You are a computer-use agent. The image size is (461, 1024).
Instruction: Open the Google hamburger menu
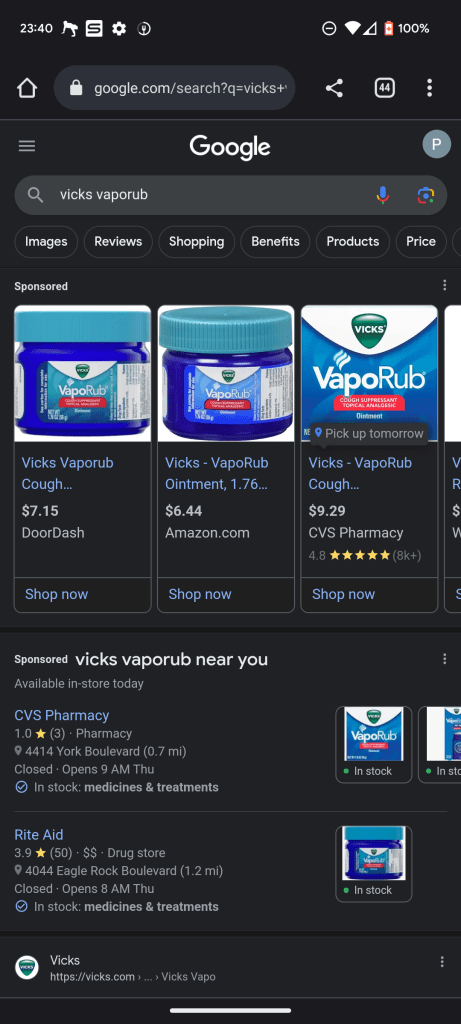[x=27, y=146]
